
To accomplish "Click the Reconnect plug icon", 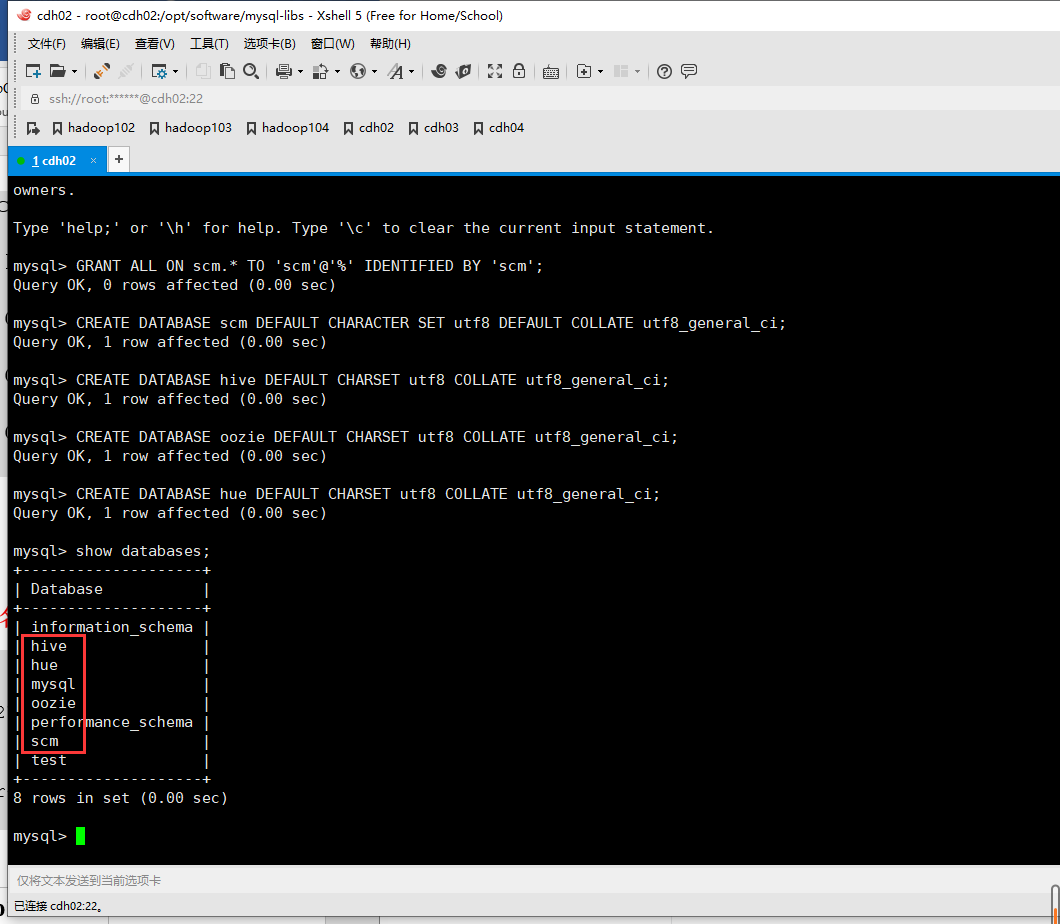I will coord(102,71).
